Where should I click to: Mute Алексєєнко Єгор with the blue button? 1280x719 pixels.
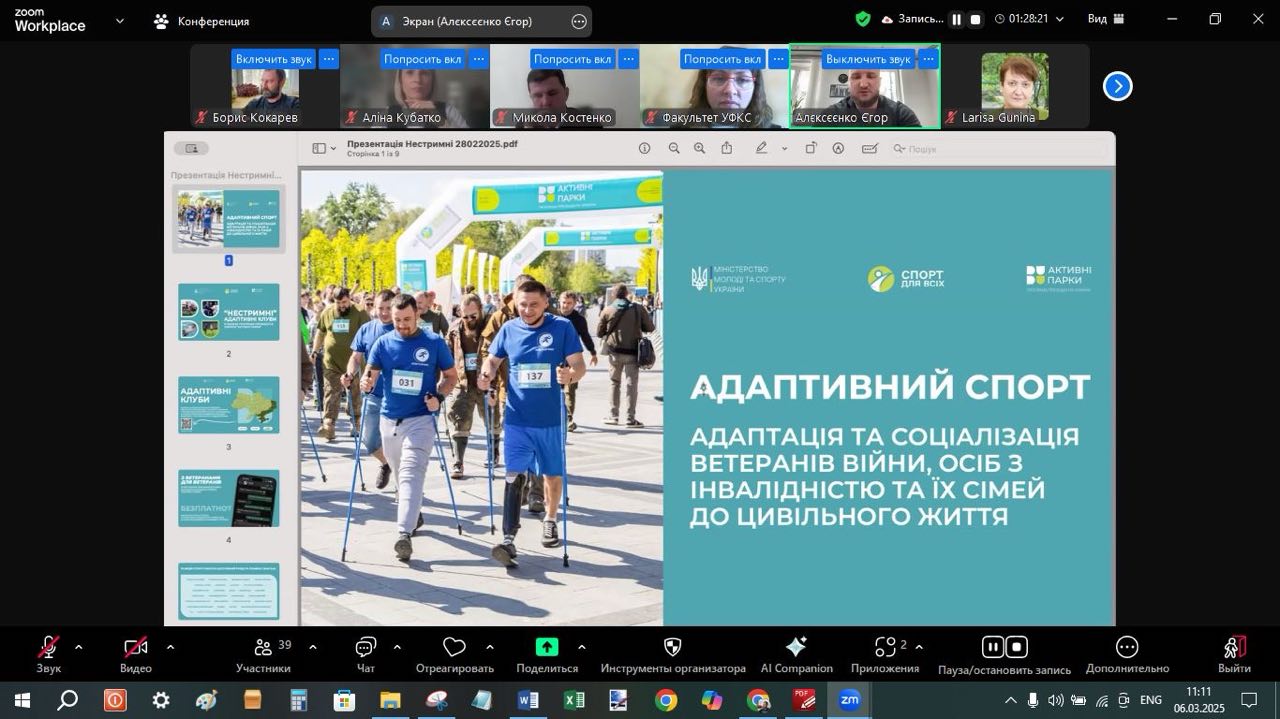(x=868, y=59)
